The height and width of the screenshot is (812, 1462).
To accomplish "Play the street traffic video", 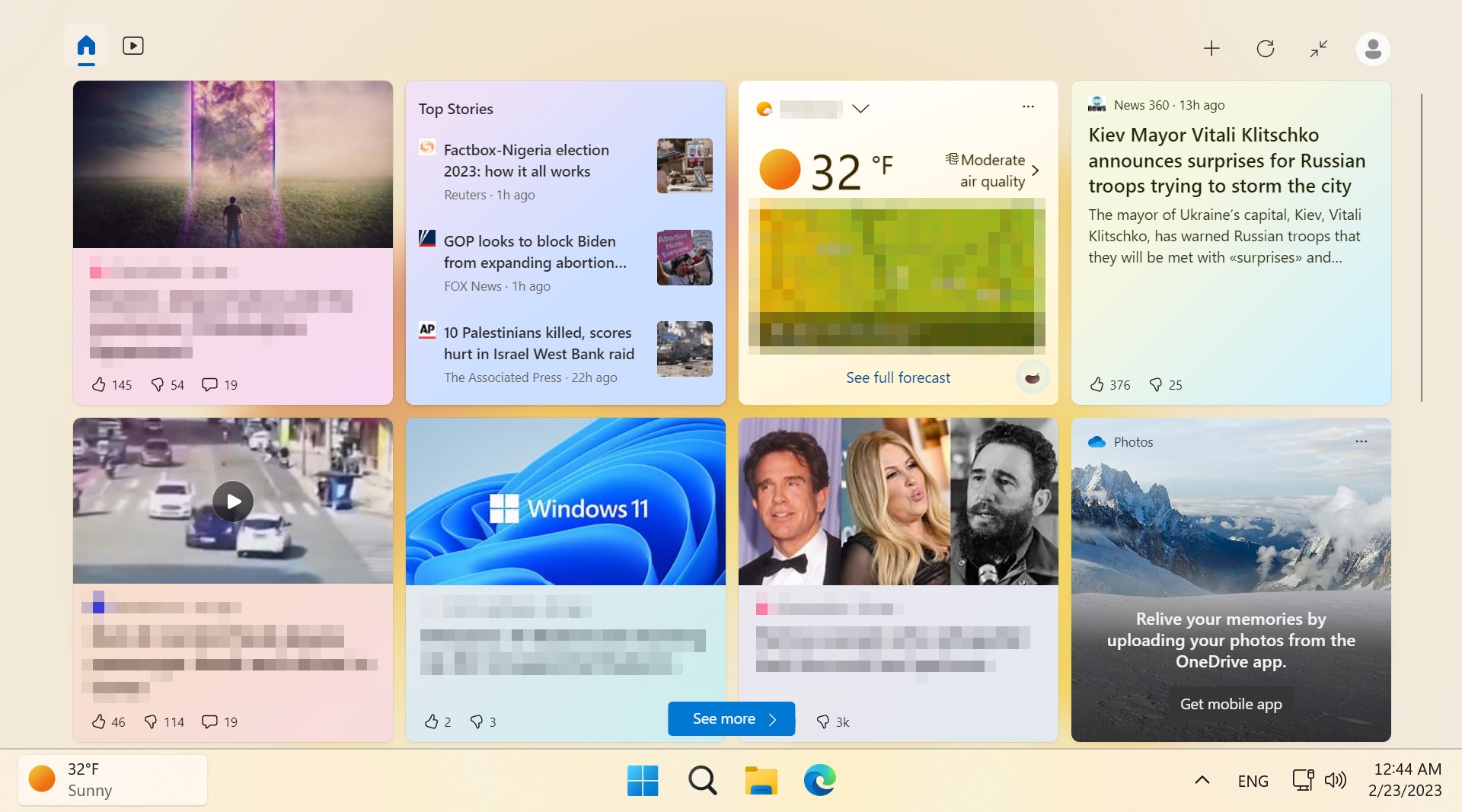I will point(233,502).
